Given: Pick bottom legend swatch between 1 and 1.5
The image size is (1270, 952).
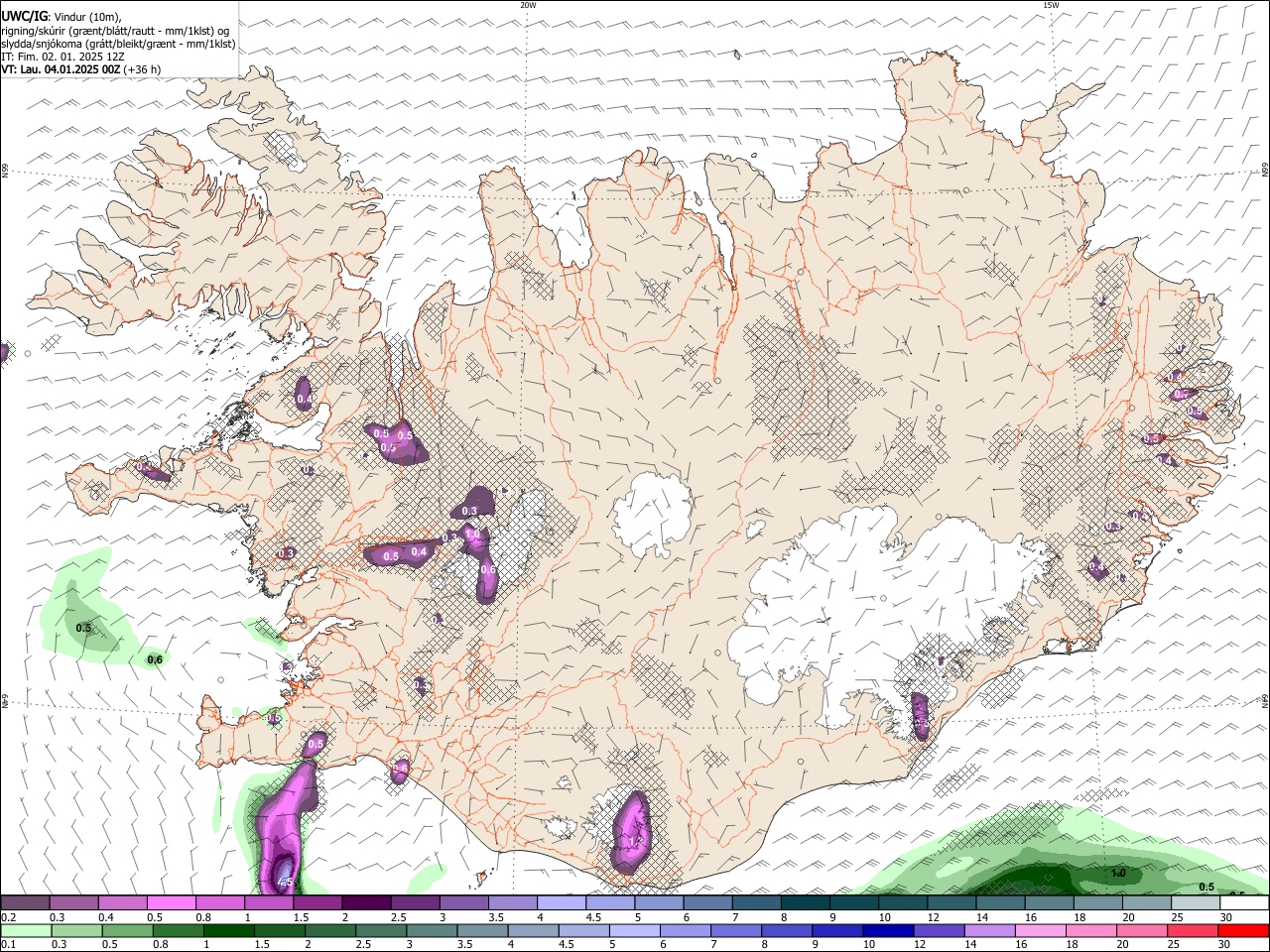Looking at the screenshot, I should pyautogui.click(x=228, y=931).
